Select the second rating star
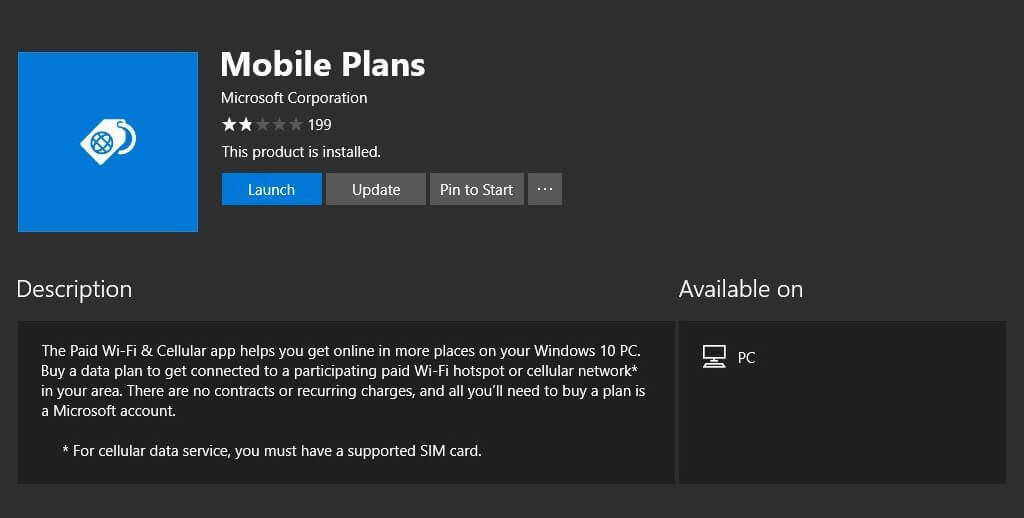Viewport: 1024px width, 518px height. click(246, 124)
